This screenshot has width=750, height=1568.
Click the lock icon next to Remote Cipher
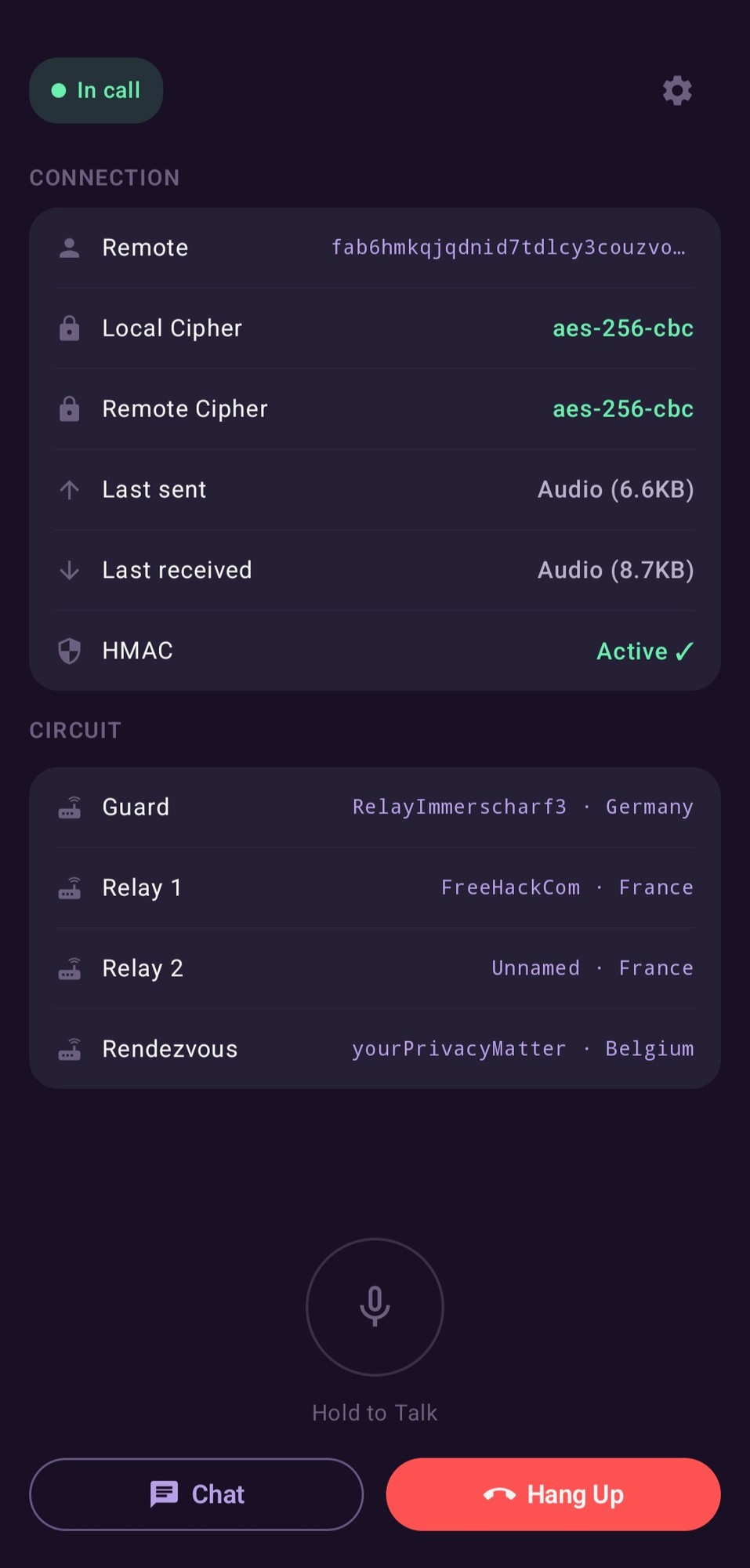click(70, 409)
